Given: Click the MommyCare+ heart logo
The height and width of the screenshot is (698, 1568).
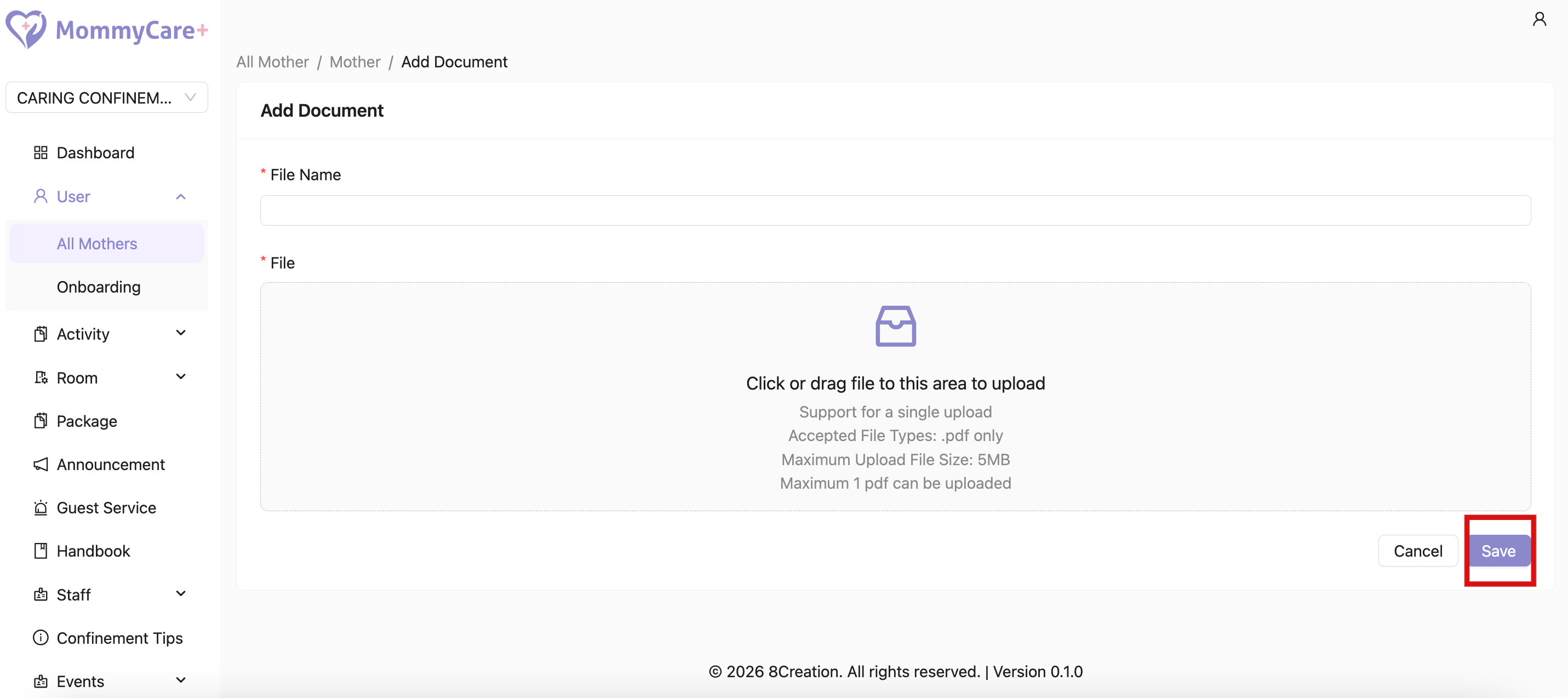Looking at the screenshot, I should point(26,28).
